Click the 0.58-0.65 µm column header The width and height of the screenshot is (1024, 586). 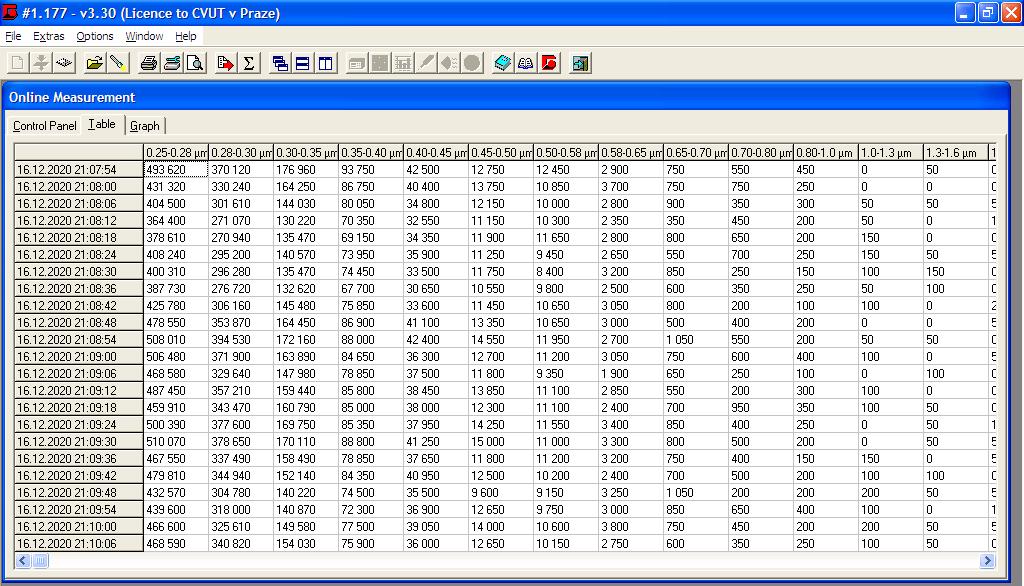(631, 153)
